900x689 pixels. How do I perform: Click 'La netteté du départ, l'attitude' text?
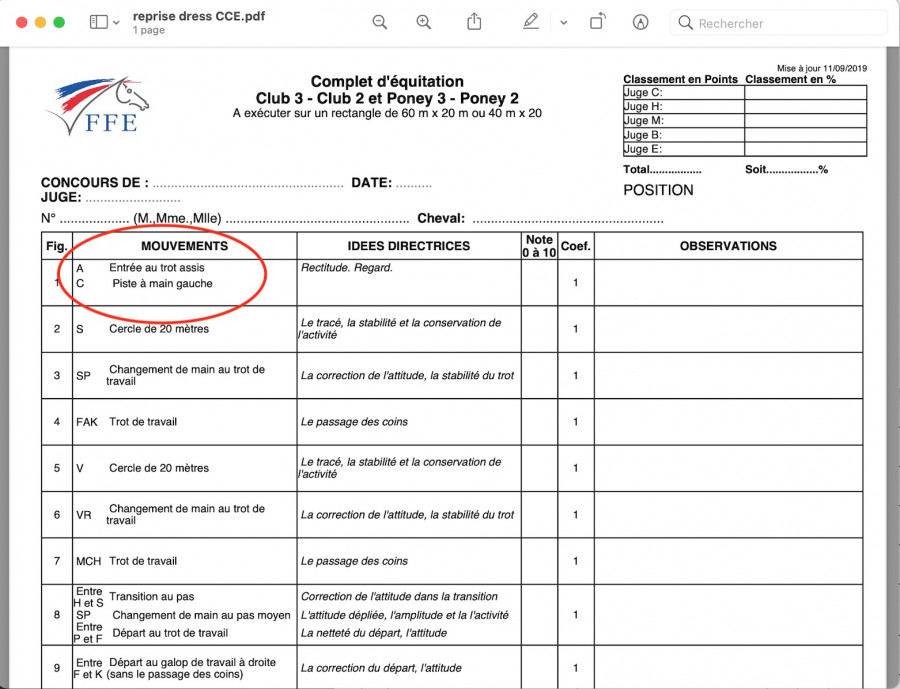[374, 633]
